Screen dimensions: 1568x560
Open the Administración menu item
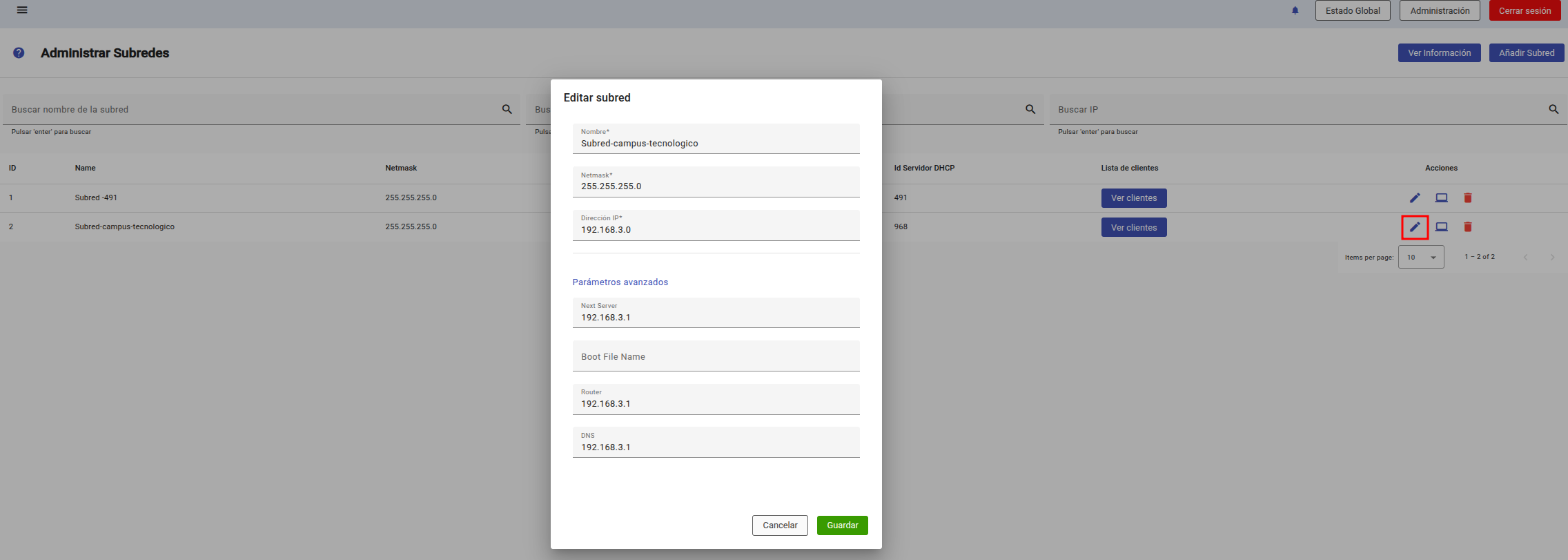(x=1440, y=11)
